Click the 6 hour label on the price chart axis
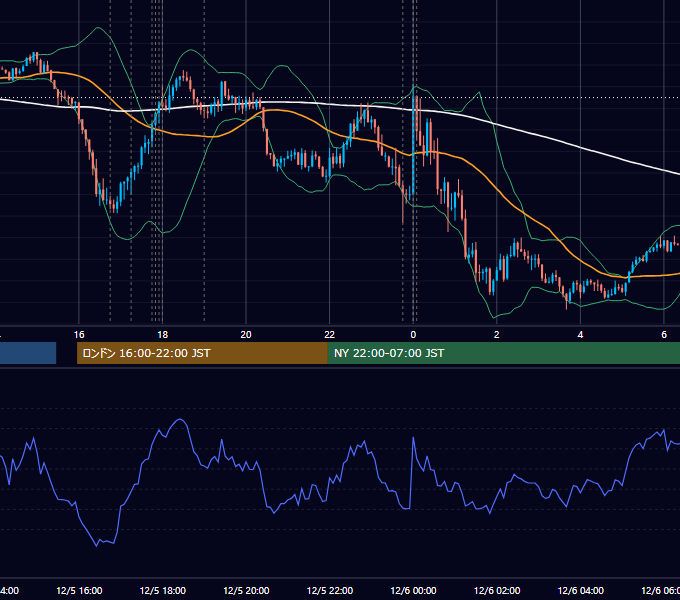 pos(664,335)
